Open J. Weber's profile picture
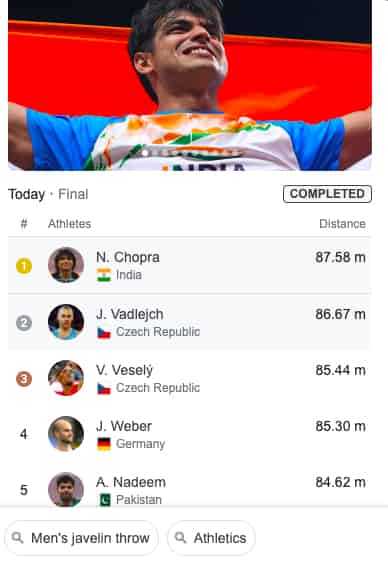This screenshot has height=567, width=388. 66,434
